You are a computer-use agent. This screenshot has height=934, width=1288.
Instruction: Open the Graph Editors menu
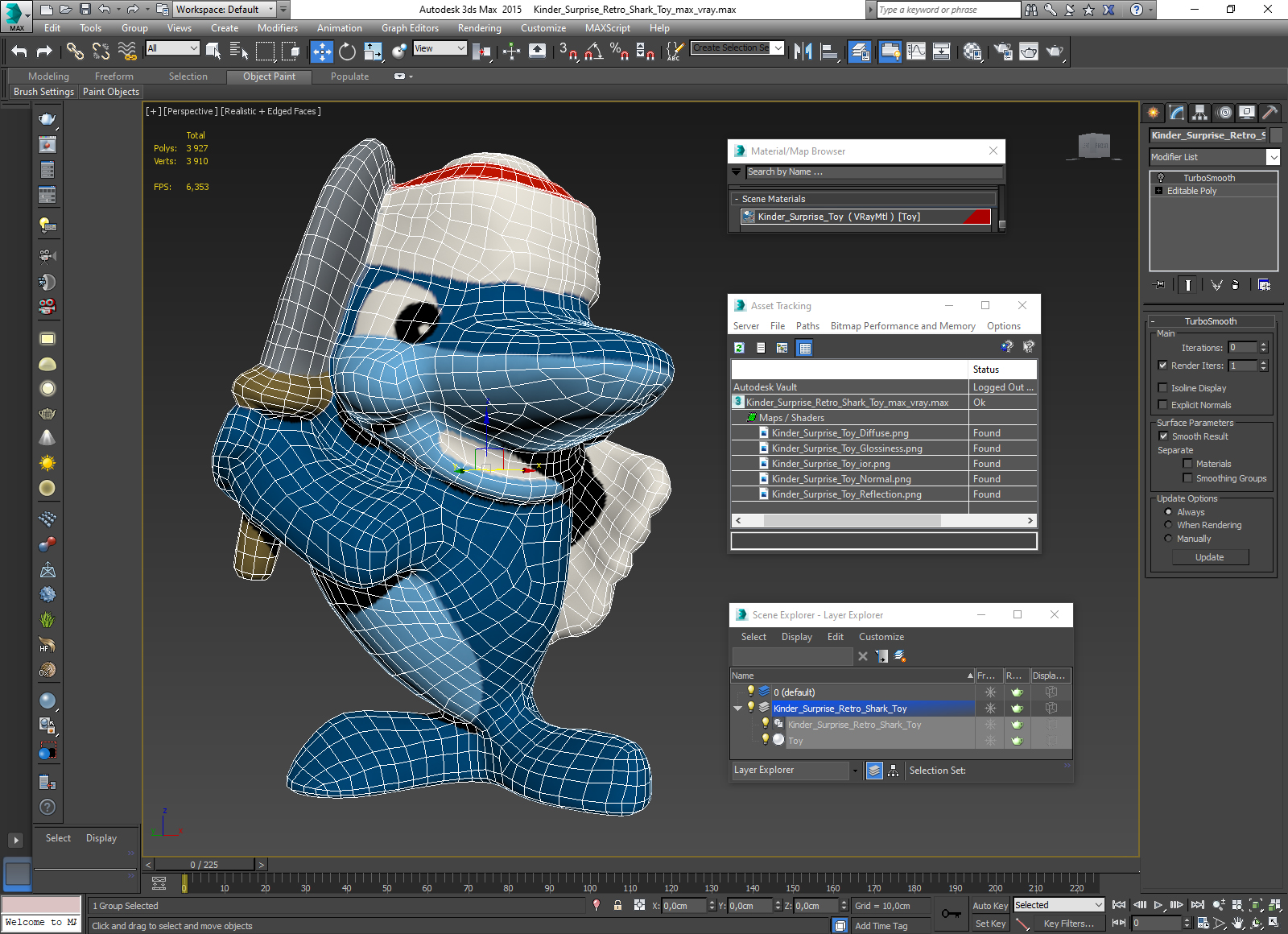pos(410,28)
